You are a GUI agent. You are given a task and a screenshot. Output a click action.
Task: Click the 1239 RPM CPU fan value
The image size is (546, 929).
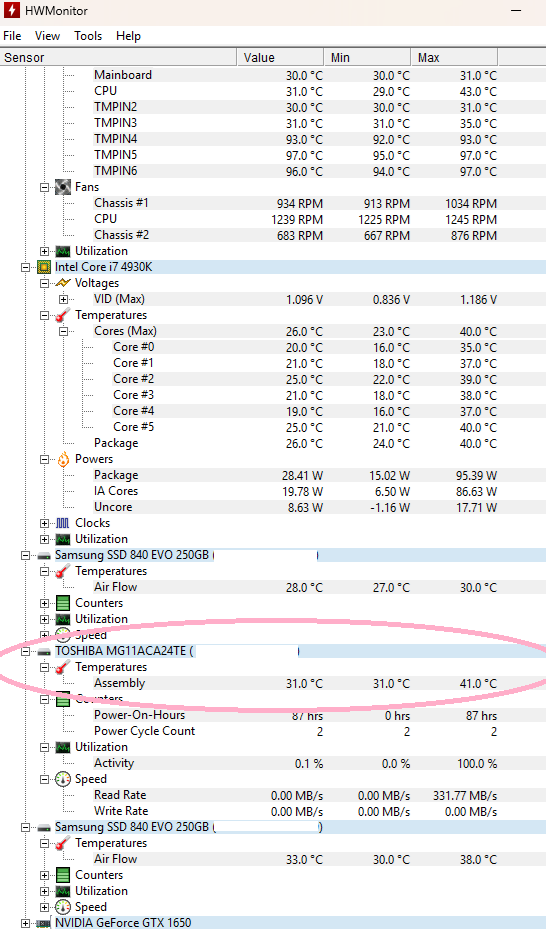pos(297,220)
